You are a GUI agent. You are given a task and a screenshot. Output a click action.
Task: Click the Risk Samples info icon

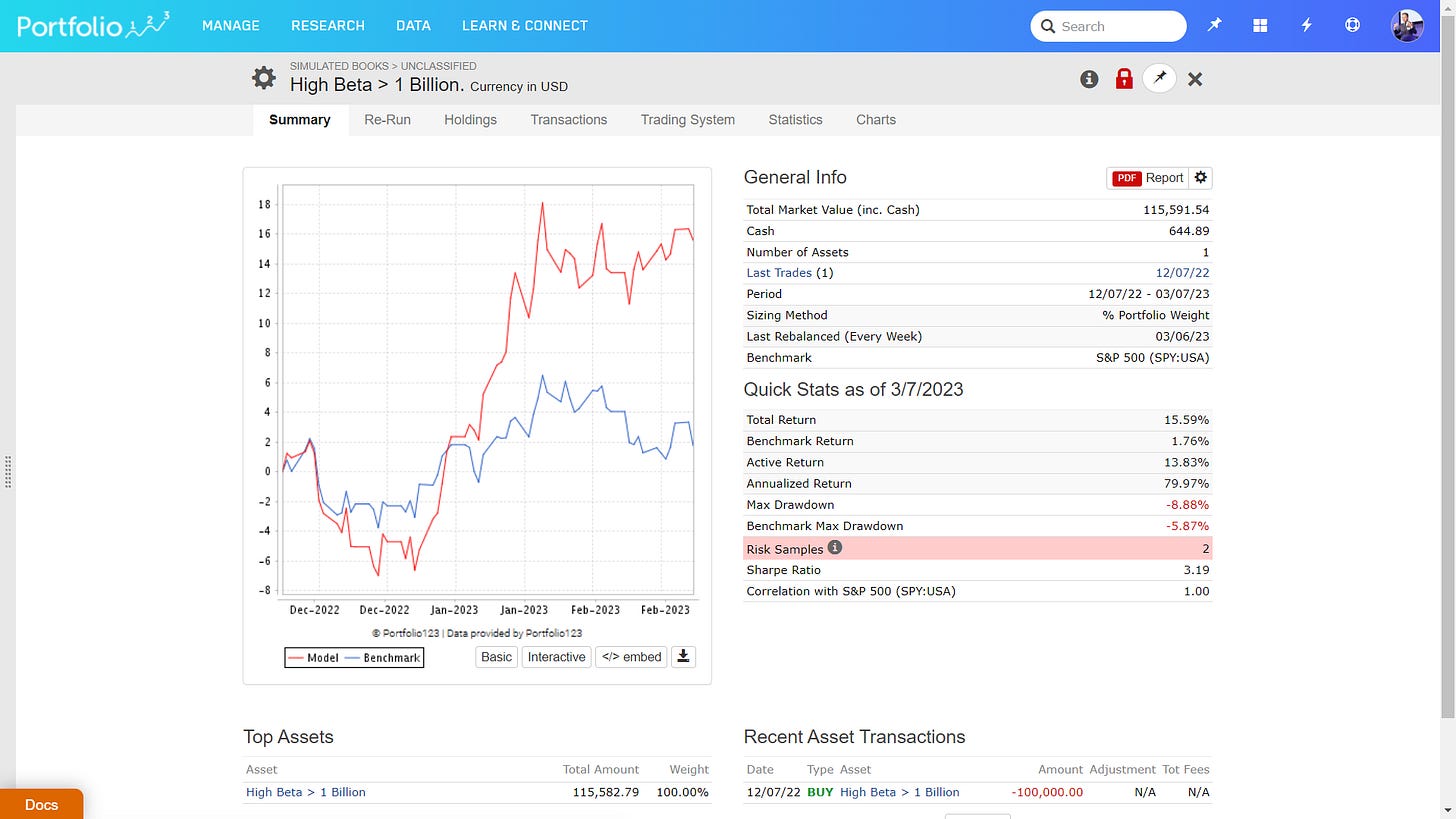tap(835, 548)
